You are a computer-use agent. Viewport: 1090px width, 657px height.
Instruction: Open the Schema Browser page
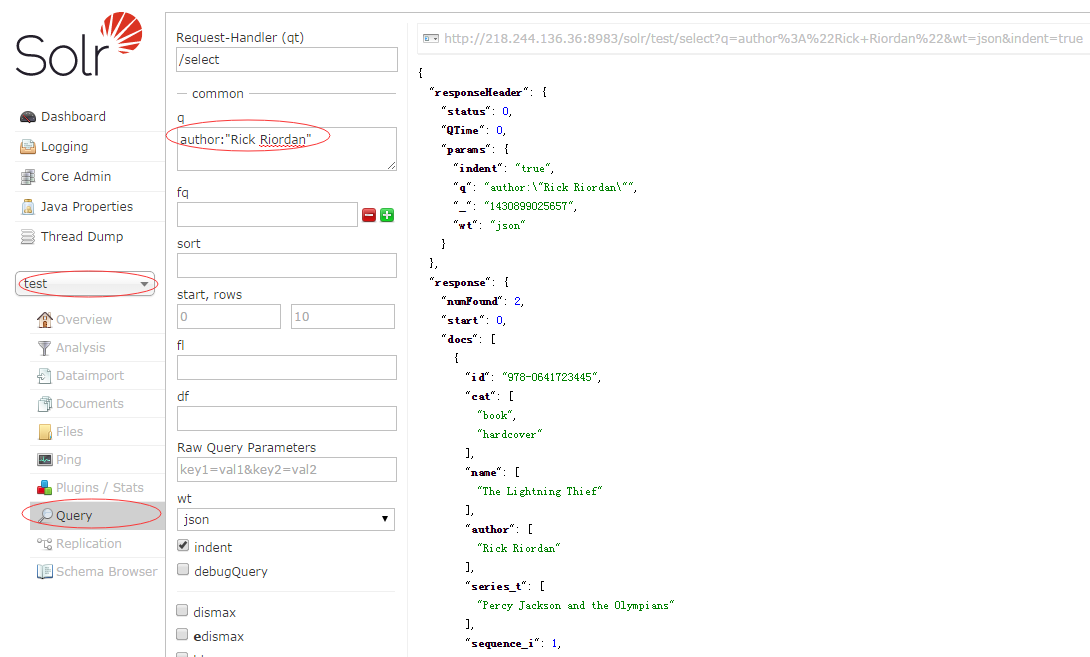point(106,572)
